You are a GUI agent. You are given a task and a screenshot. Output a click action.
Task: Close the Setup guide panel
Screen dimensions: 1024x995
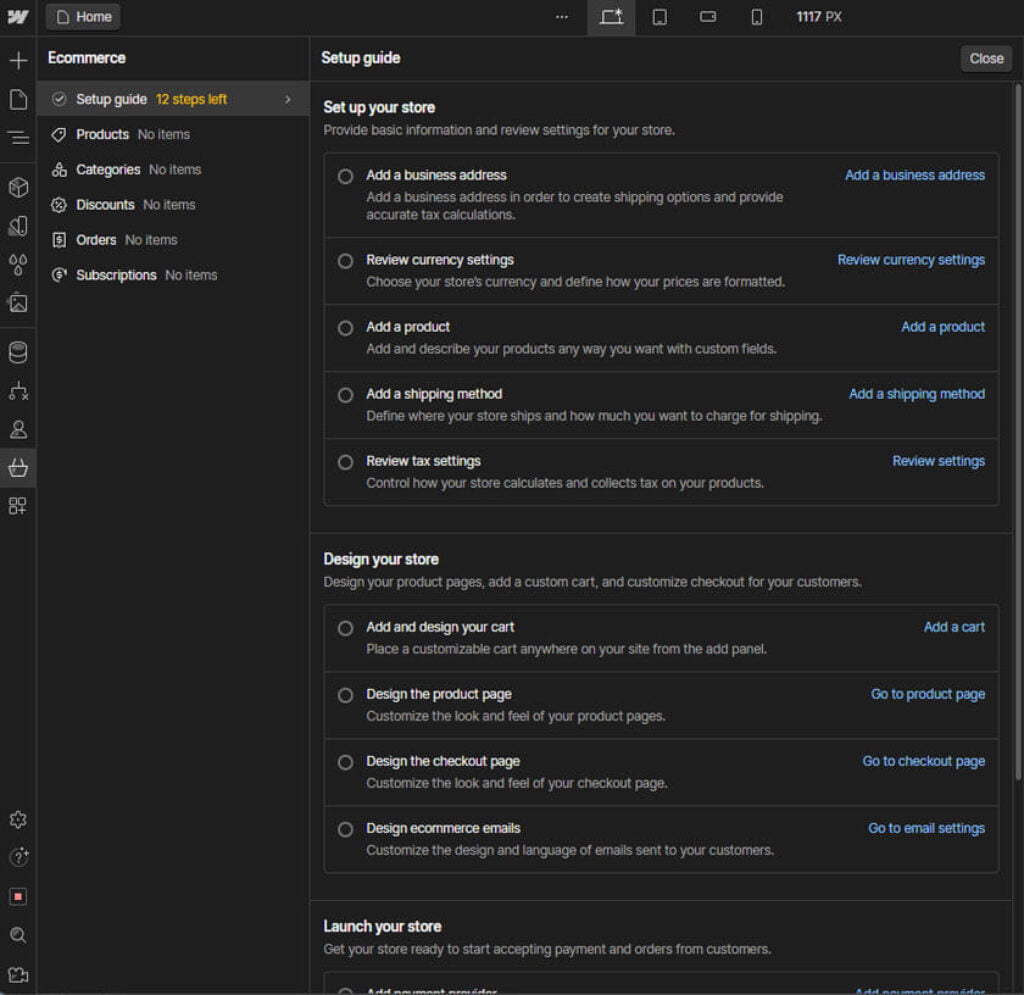coord(985,58)
